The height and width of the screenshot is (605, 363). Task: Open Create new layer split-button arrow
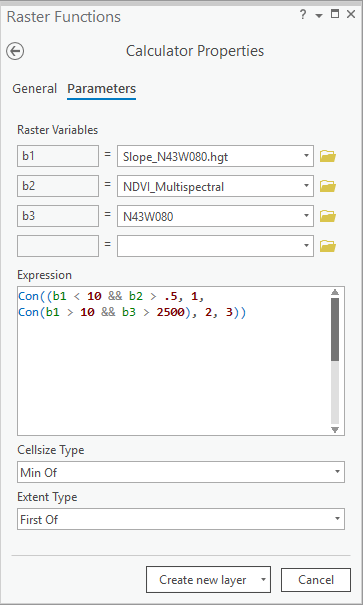[x=263, y=580]
